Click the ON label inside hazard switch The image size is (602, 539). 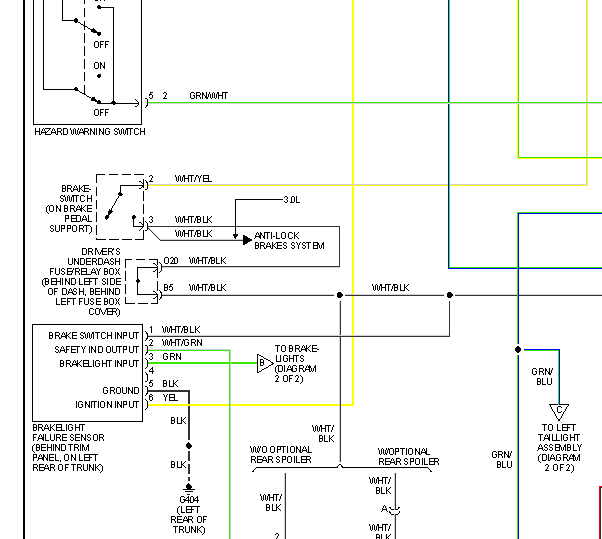[99, 66]
